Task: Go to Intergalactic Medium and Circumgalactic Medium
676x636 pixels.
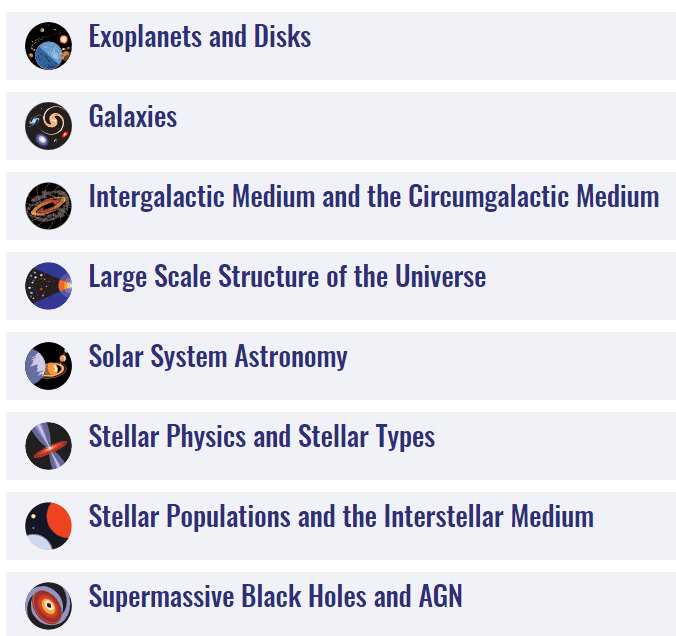Action: point(373,197)
